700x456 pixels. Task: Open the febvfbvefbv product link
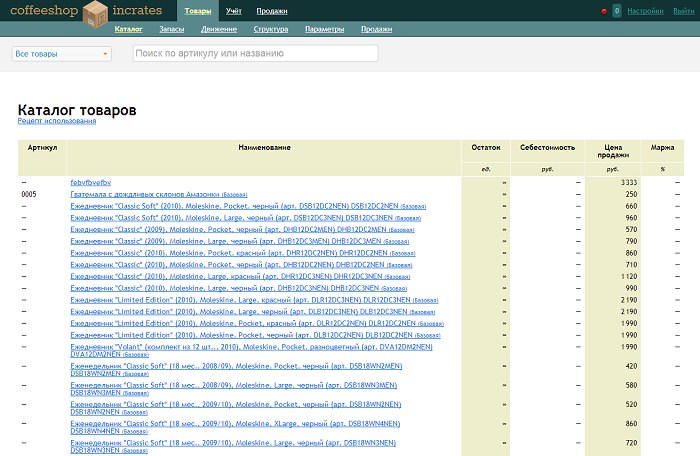point(91,182)
